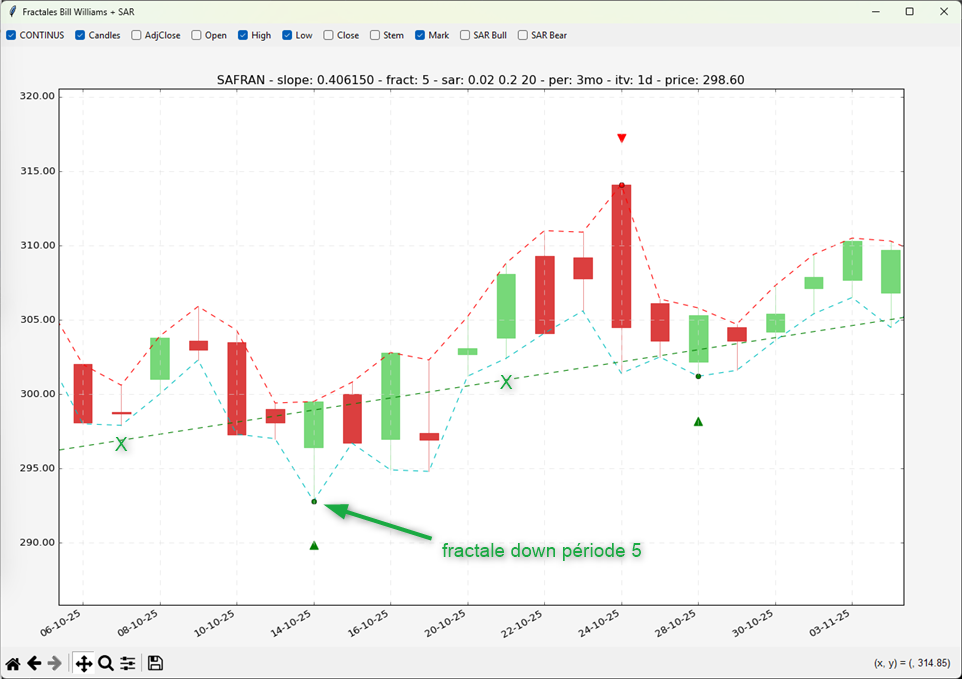This screenshot has height=679, width=962.
Task: Go back to the previous view
Action: coord(34,663)
